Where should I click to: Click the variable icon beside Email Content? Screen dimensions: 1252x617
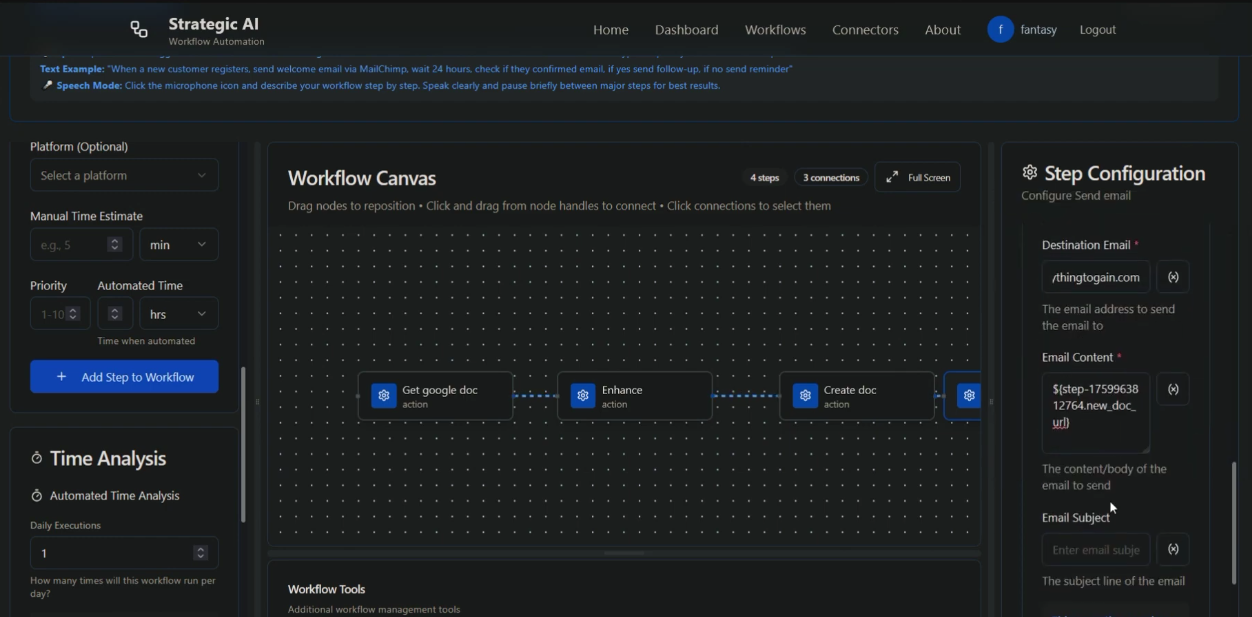click(x=1173, y=388)
